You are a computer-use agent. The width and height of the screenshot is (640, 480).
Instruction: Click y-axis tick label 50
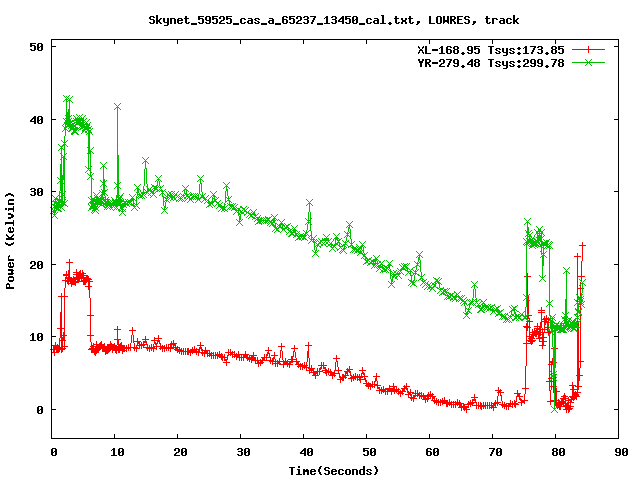(x=36, y=47)
